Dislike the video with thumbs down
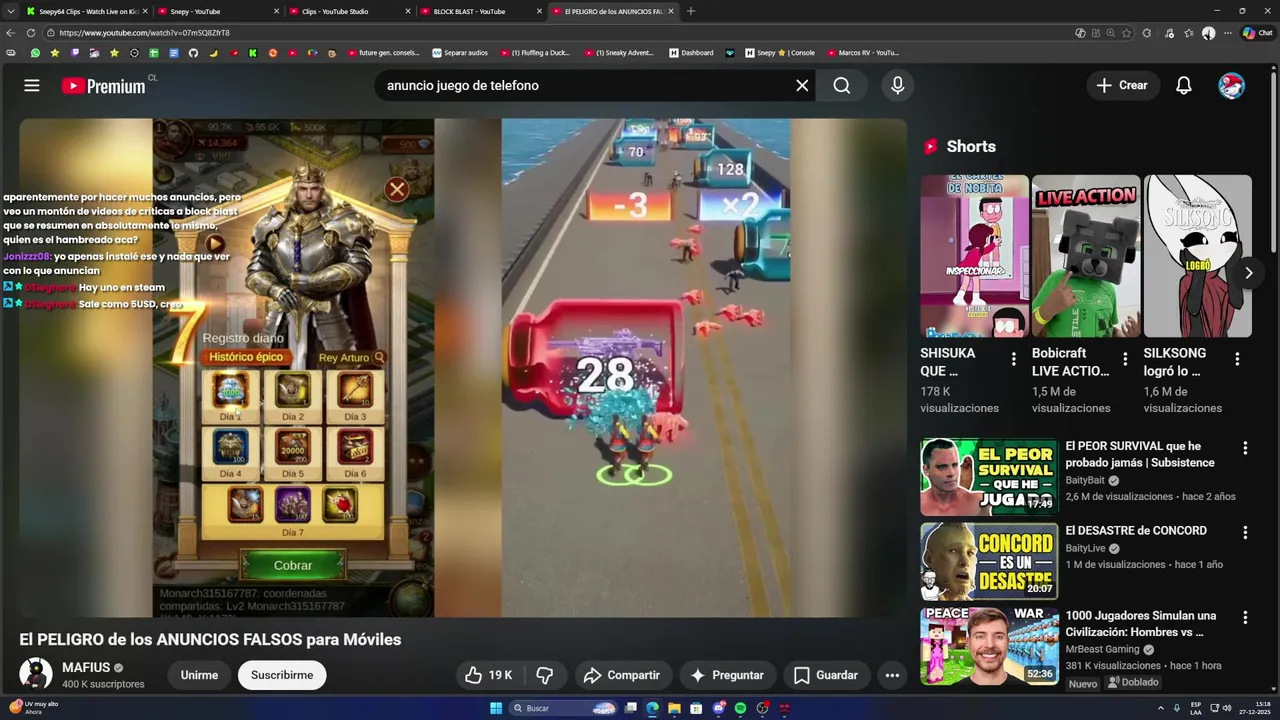This screenshot has width=1280, height=720. pos(545,675)
